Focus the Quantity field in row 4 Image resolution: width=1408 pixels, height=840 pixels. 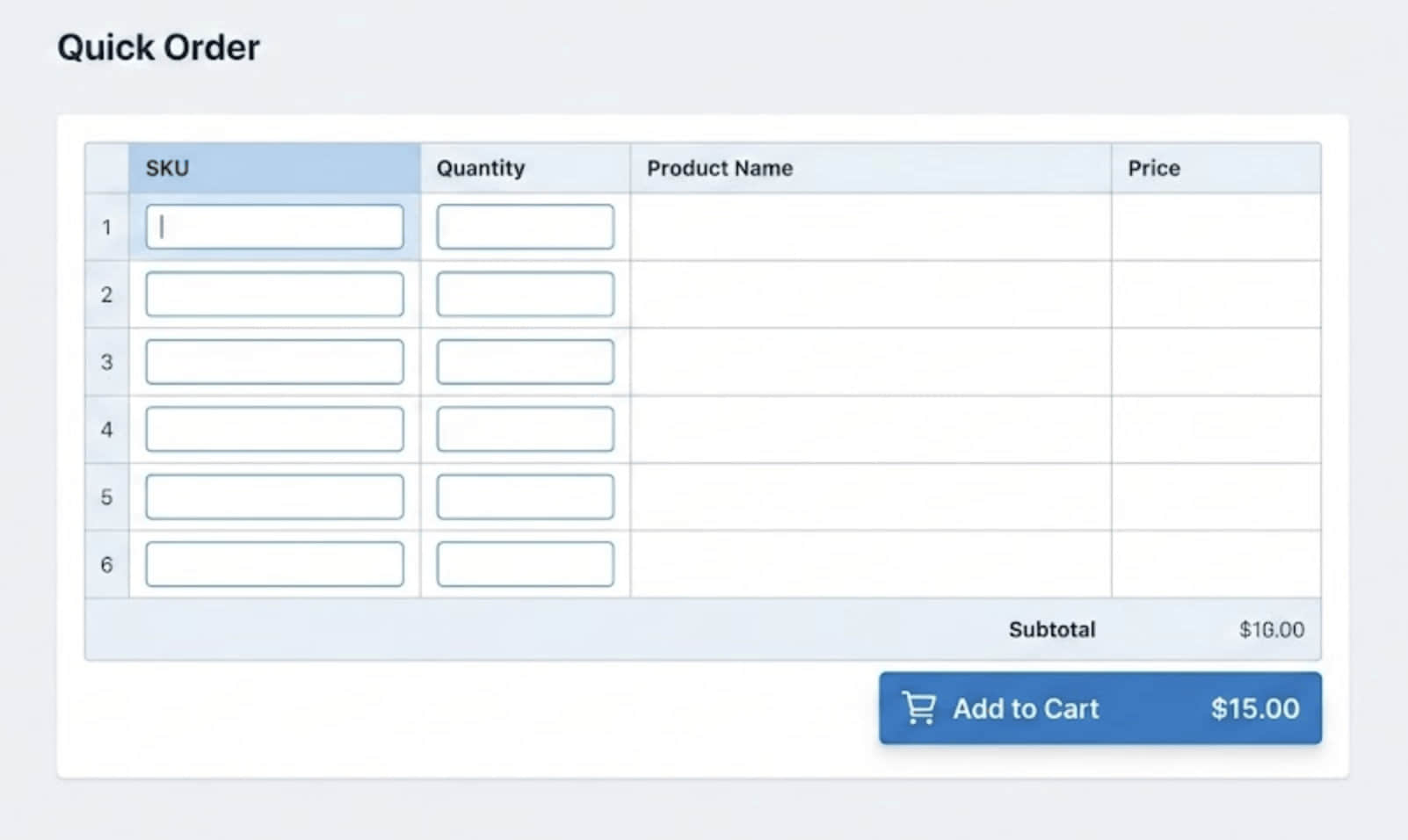(525, 430)
